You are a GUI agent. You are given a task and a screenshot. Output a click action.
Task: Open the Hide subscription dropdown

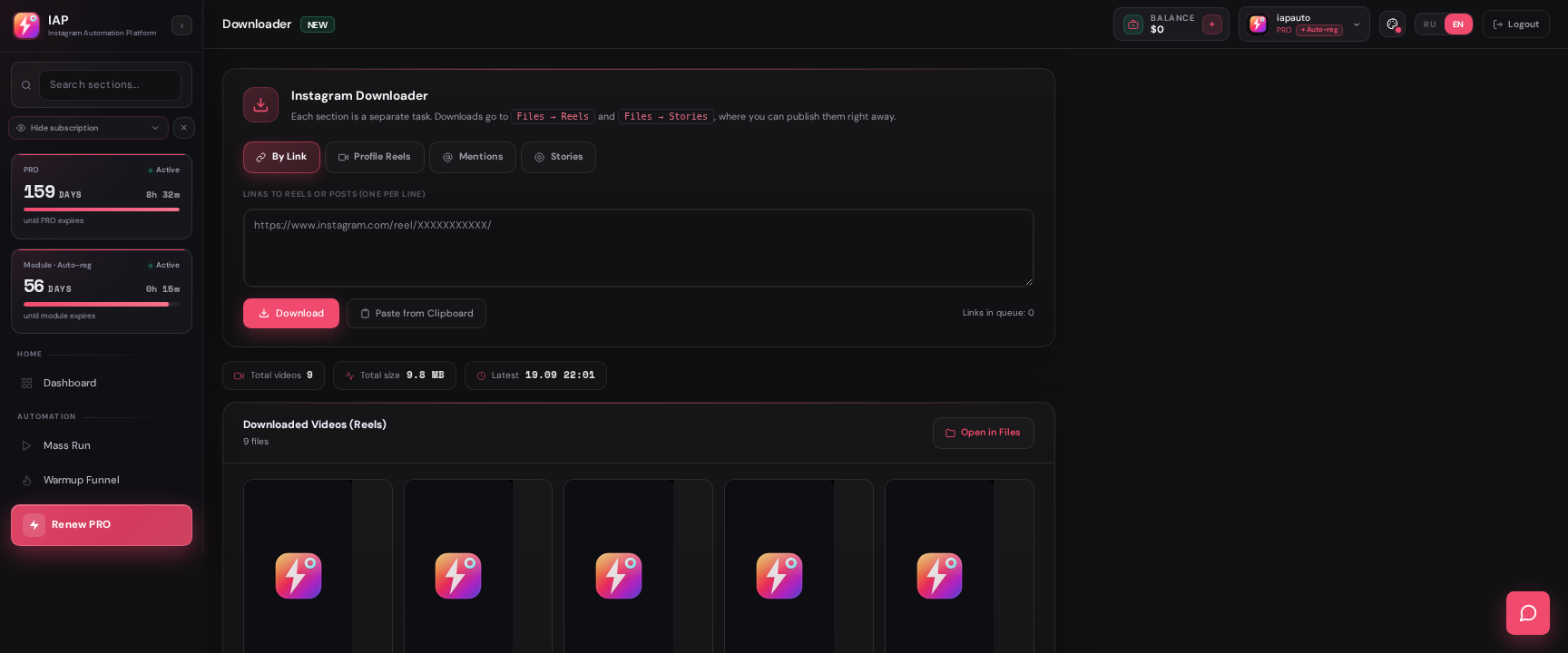point(88,128)
